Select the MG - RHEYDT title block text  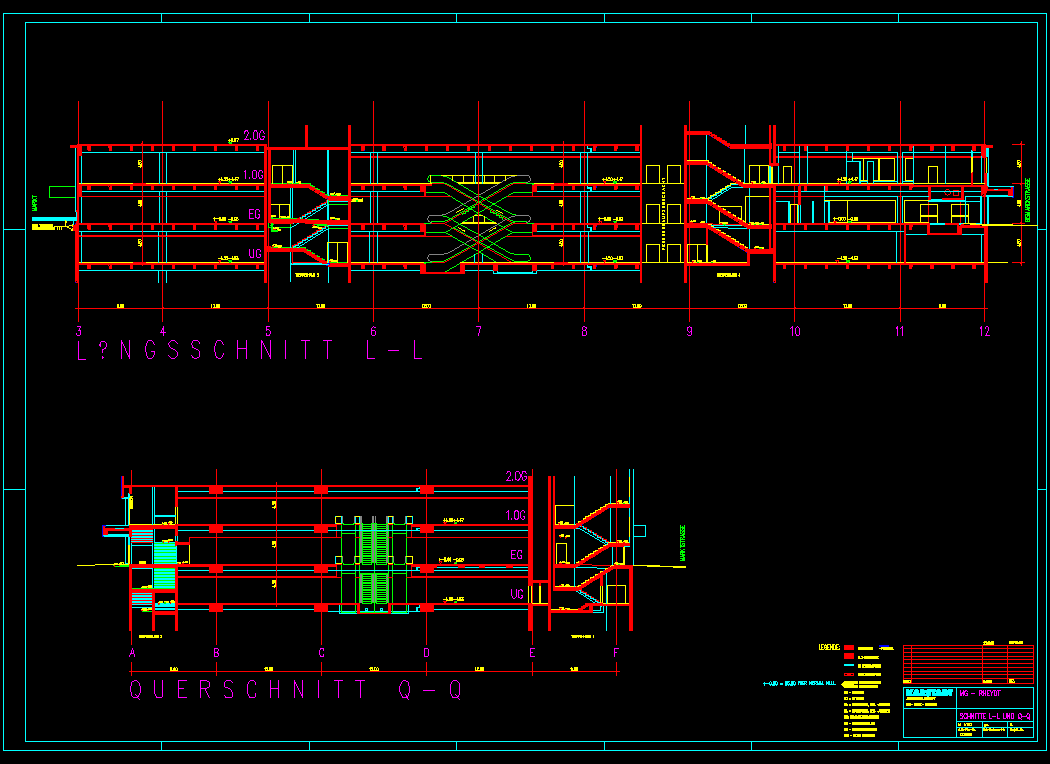(x=981, y=693)
